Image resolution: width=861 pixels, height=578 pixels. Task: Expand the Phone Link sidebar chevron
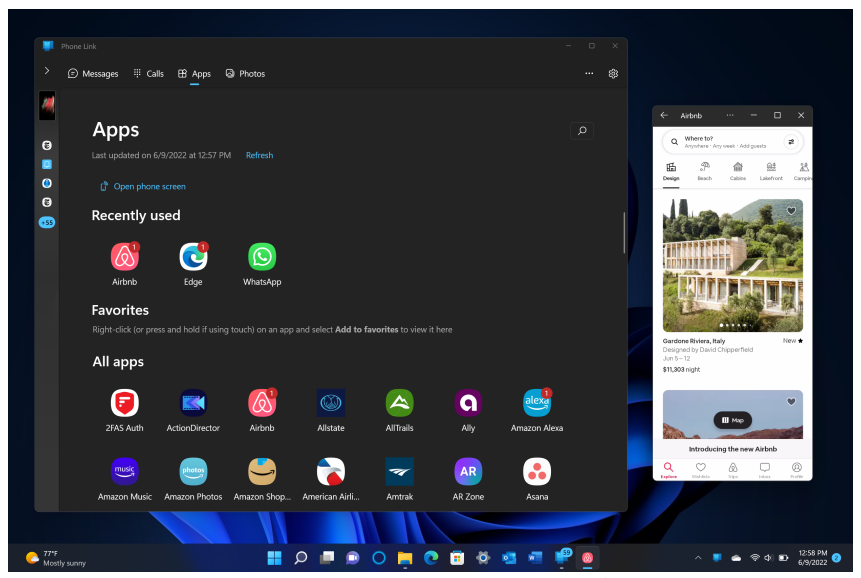pyautogui.click(x=47, y=71)
